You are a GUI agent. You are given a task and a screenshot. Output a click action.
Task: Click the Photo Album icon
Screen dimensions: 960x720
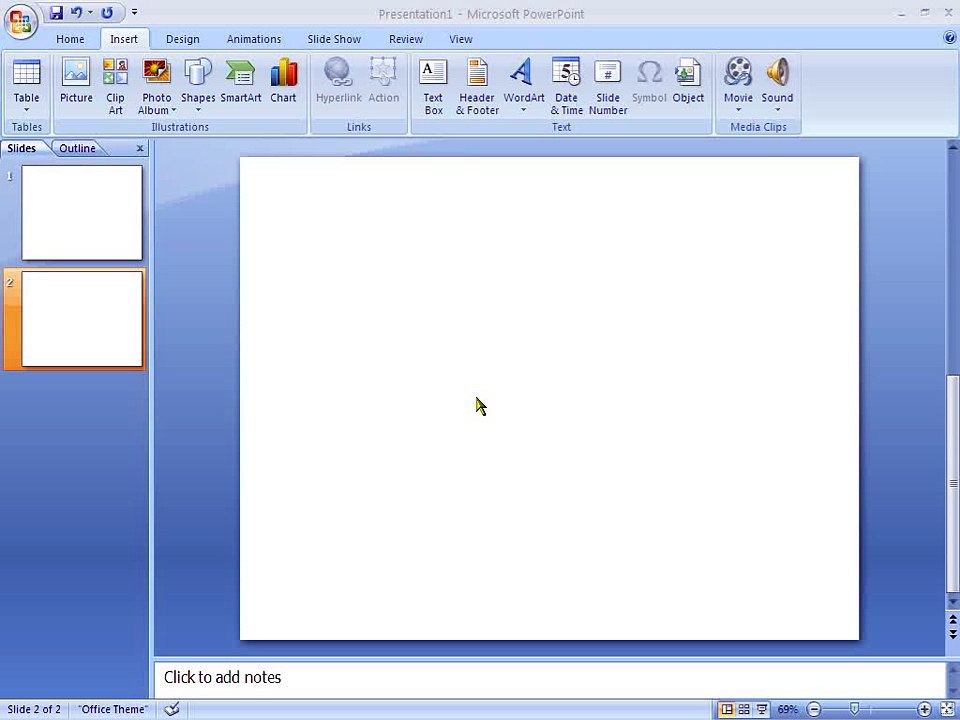pyautogui.click(x=157, y=72)
